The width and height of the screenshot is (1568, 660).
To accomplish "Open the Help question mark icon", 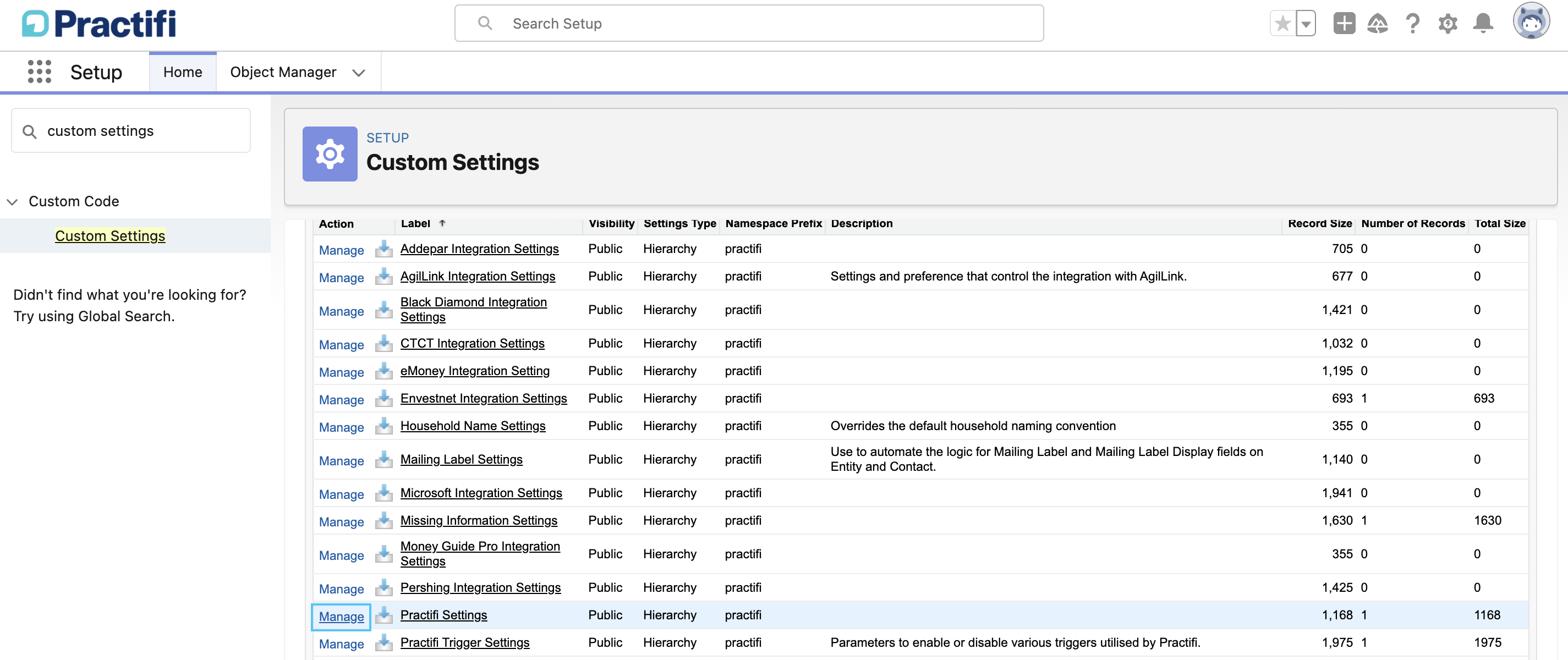I will tap(1413, 24).
